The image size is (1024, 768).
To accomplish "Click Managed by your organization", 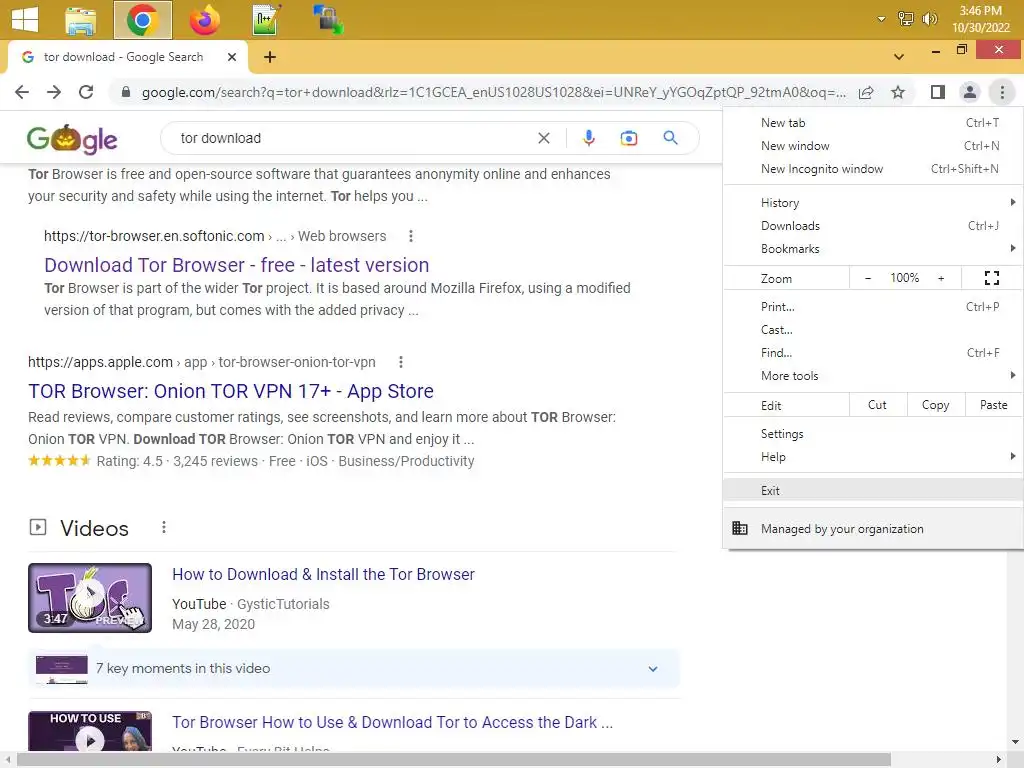I will pyautogui.click(x=873, y=528).
